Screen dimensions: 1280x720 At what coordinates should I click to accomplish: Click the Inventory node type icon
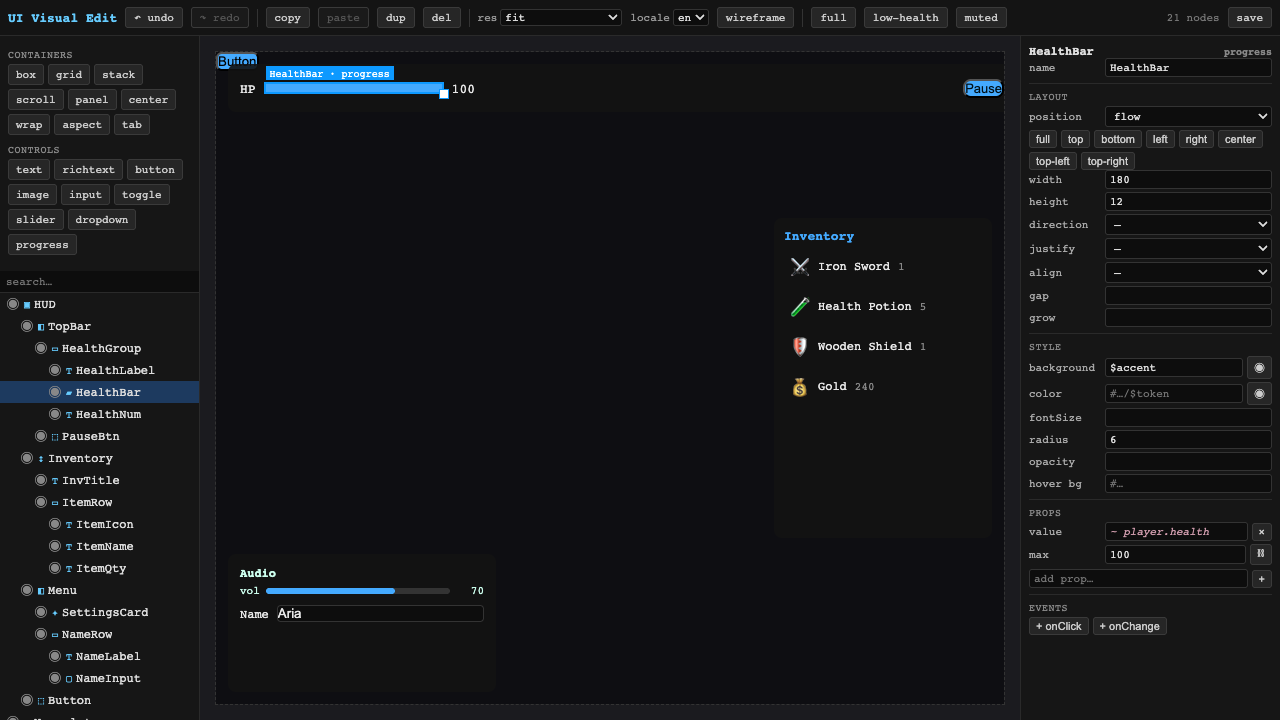pos(41,459)
